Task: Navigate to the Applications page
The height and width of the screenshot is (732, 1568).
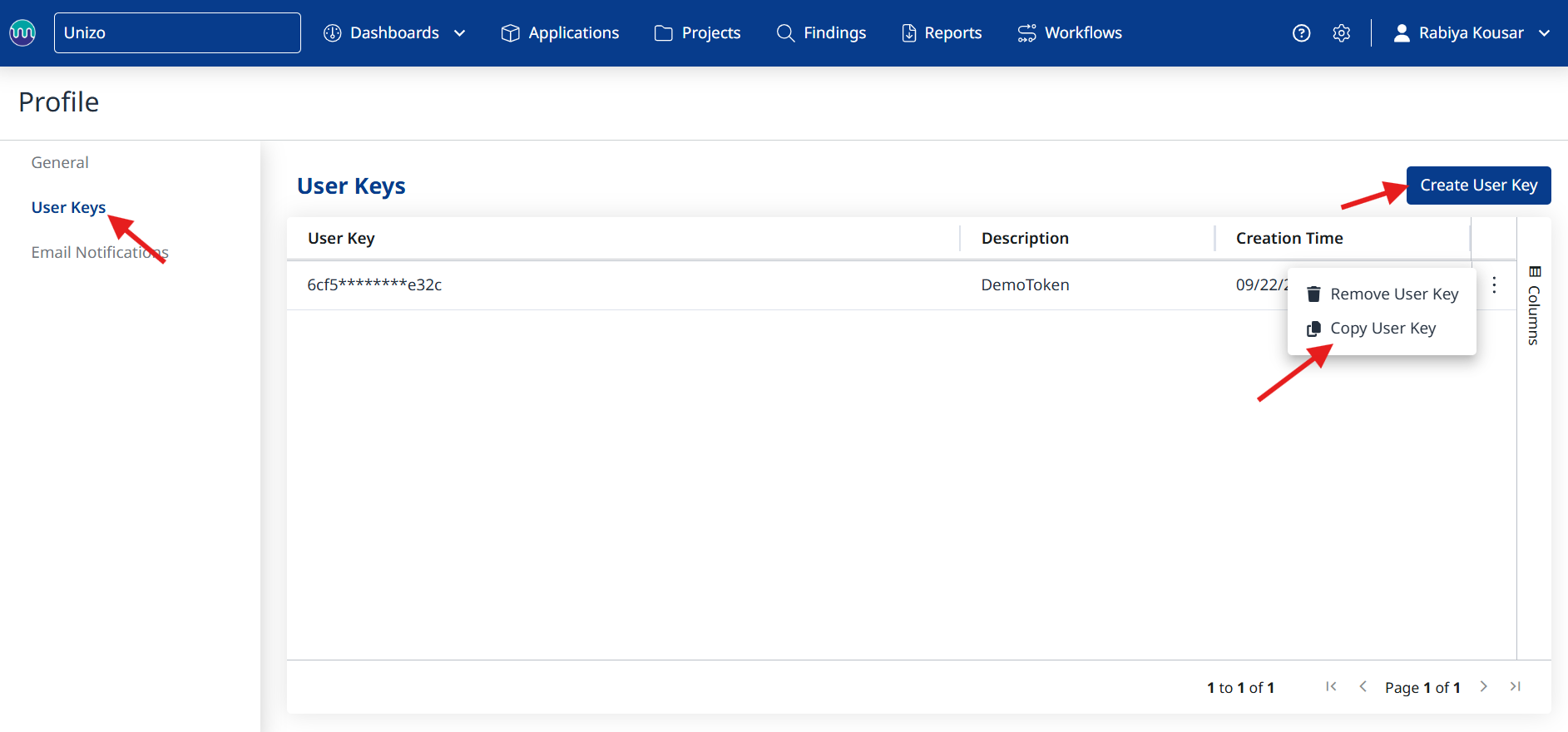Action: pyautogui.click(x=560, y=33)
